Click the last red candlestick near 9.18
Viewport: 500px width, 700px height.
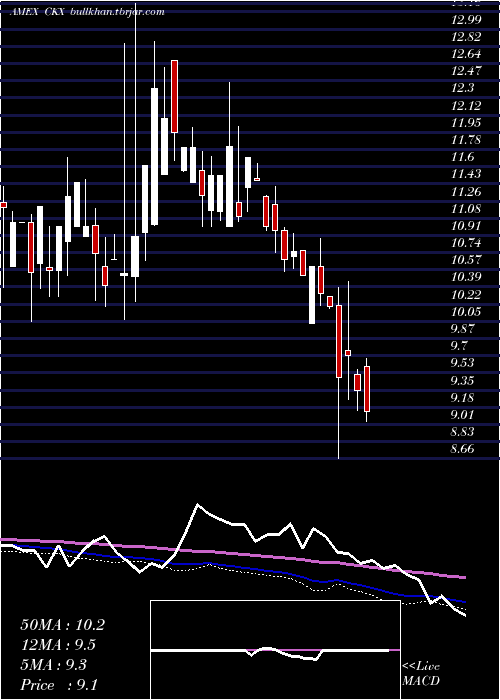[x=367, y=389]
